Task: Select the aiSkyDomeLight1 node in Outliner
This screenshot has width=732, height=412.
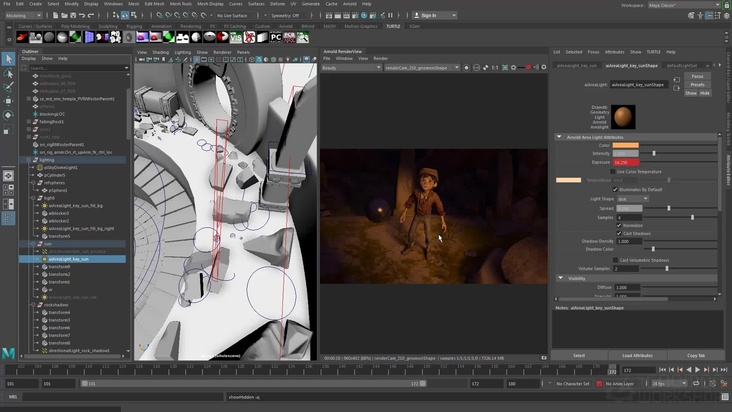Action: click(63, 168)
